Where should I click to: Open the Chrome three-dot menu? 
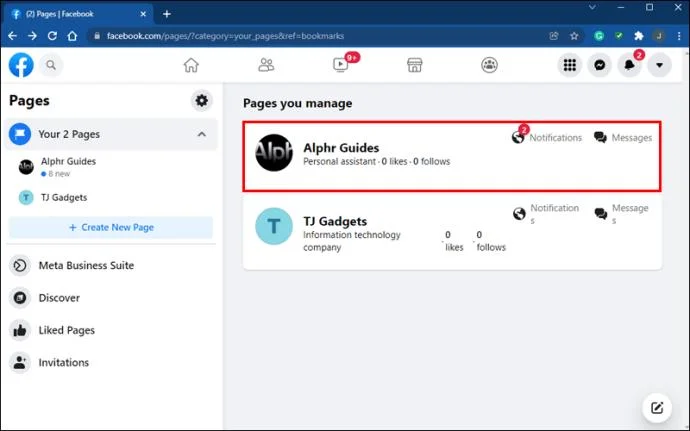[679, 36]
